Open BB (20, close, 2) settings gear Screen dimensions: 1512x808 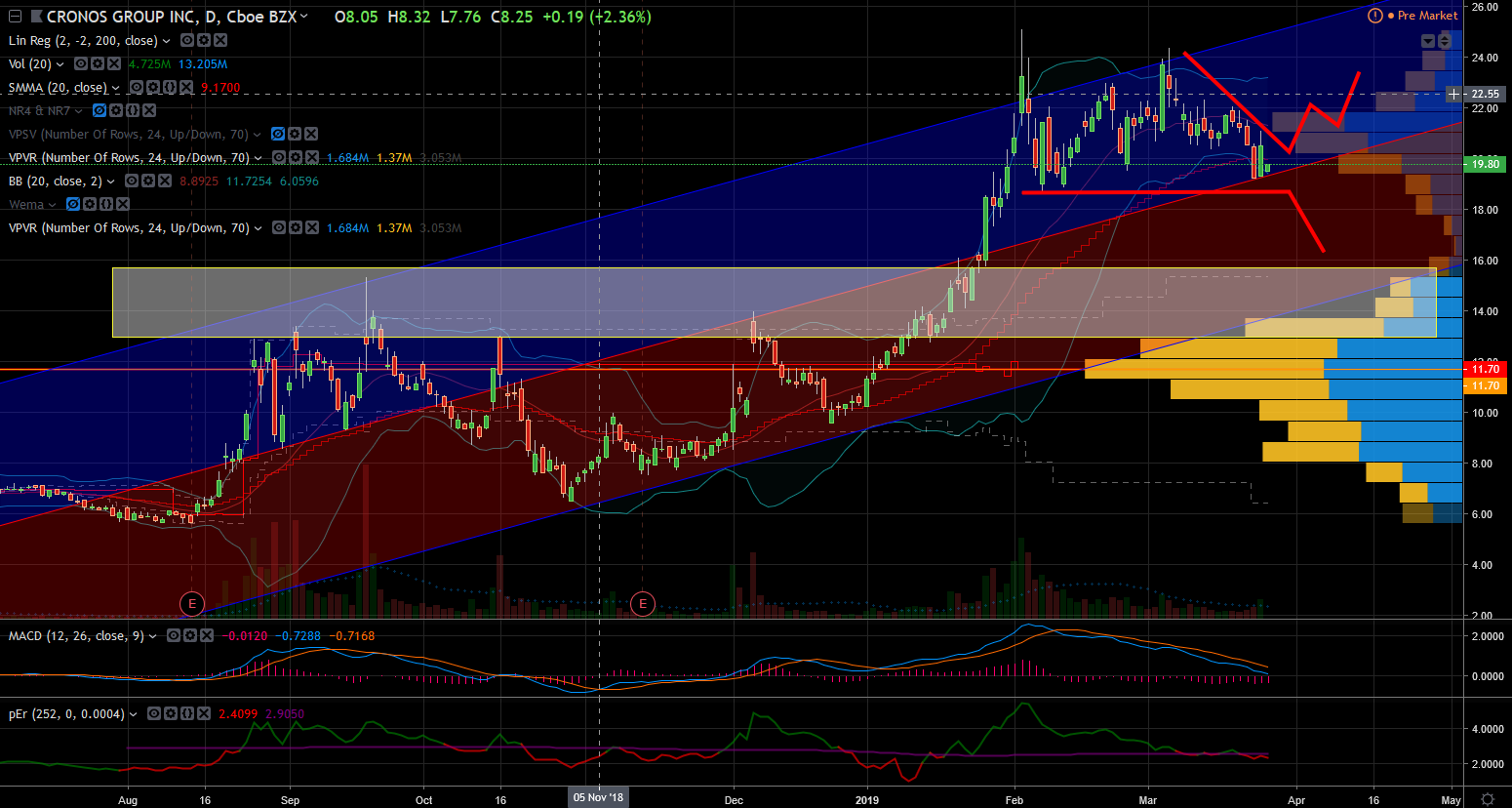(x=148, y=181)
